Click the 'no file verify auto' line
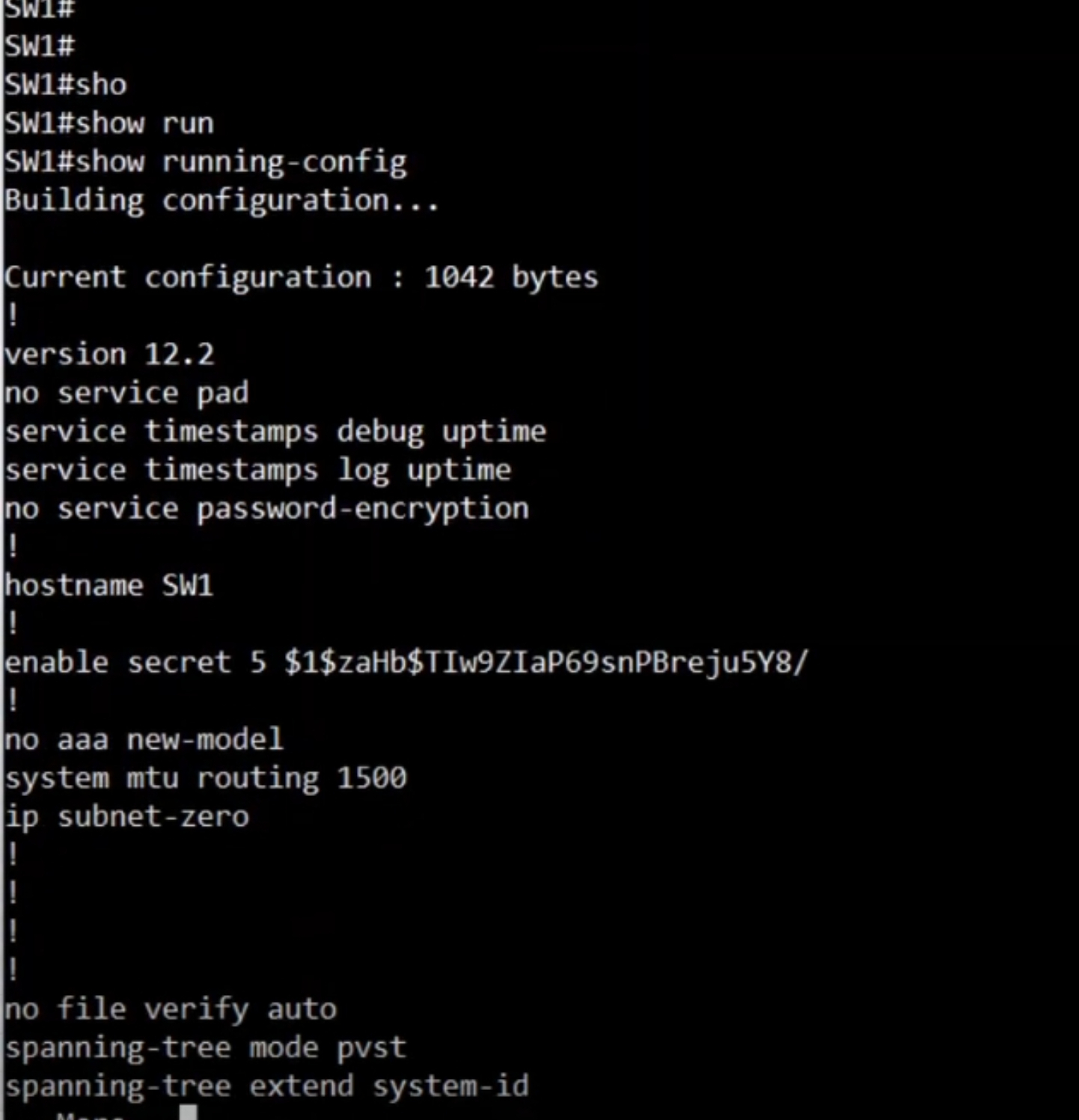The width and height of the screenshot is (1079, 1120). (171, 1009)
